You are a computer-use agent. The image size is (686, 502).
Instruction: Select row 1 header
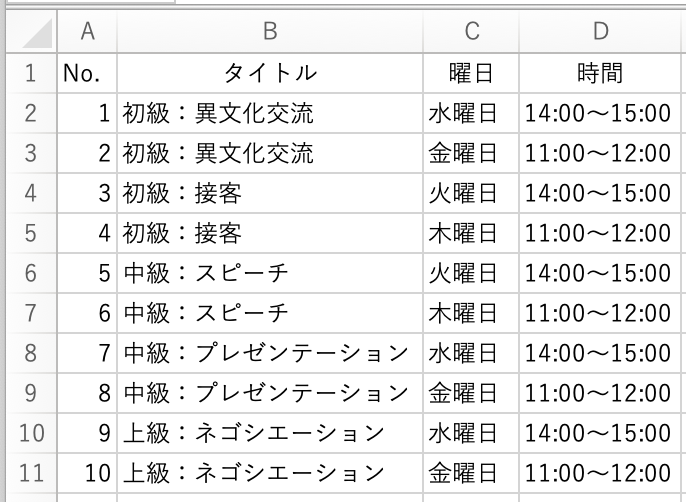pos(28,73)
